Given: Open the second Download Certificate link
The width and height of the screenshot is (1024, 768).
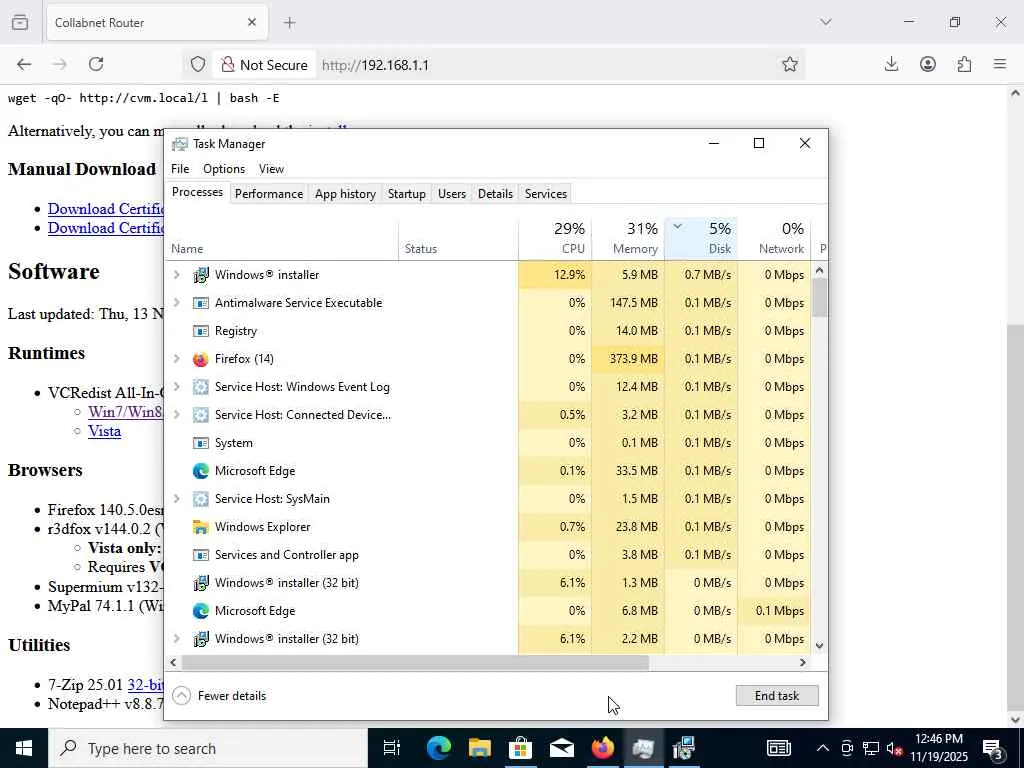Looking at the screenshot, I should pos(105,228).
